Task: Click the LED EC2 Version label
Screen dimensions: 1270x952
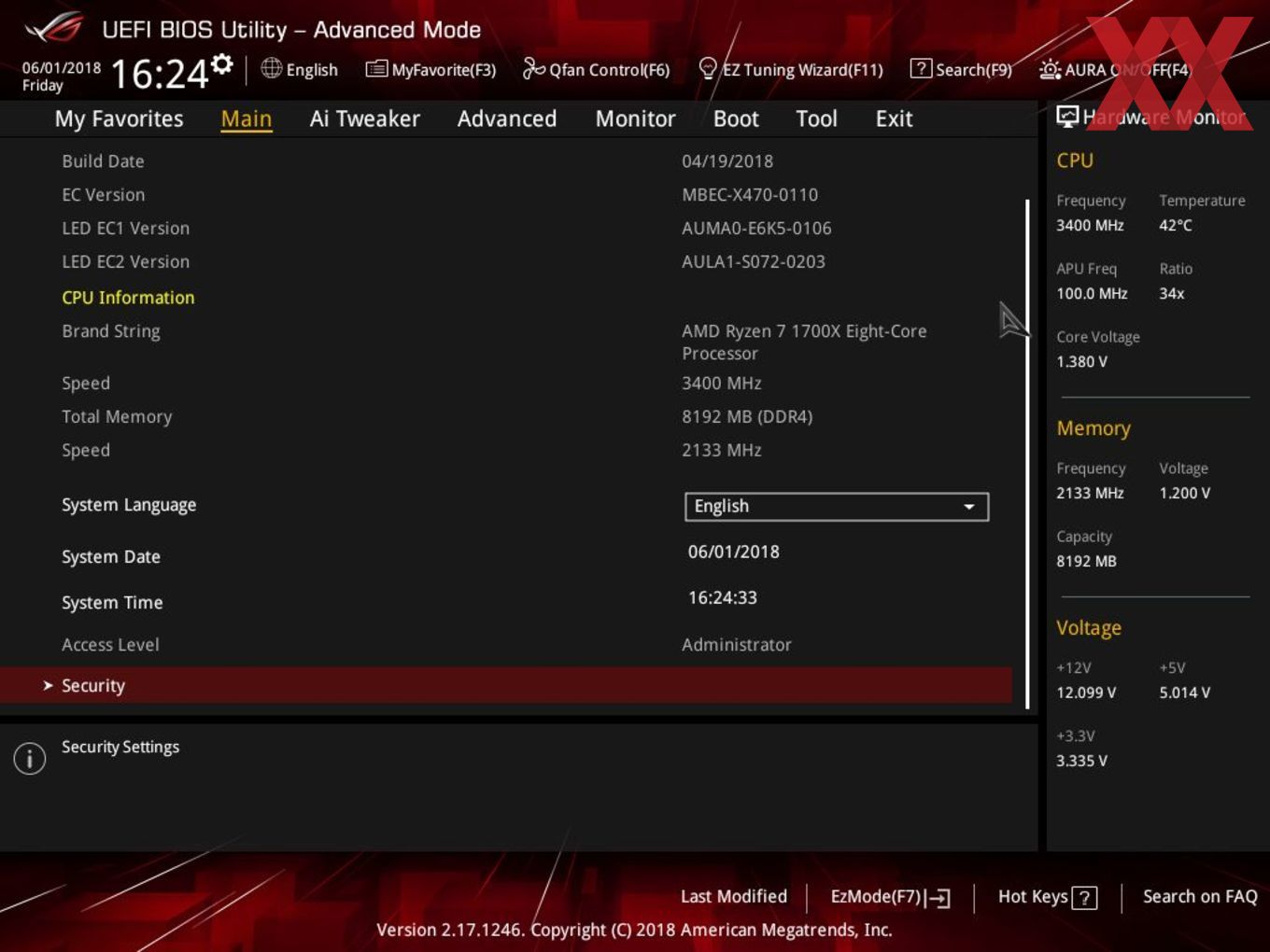Action: [125, 262]
